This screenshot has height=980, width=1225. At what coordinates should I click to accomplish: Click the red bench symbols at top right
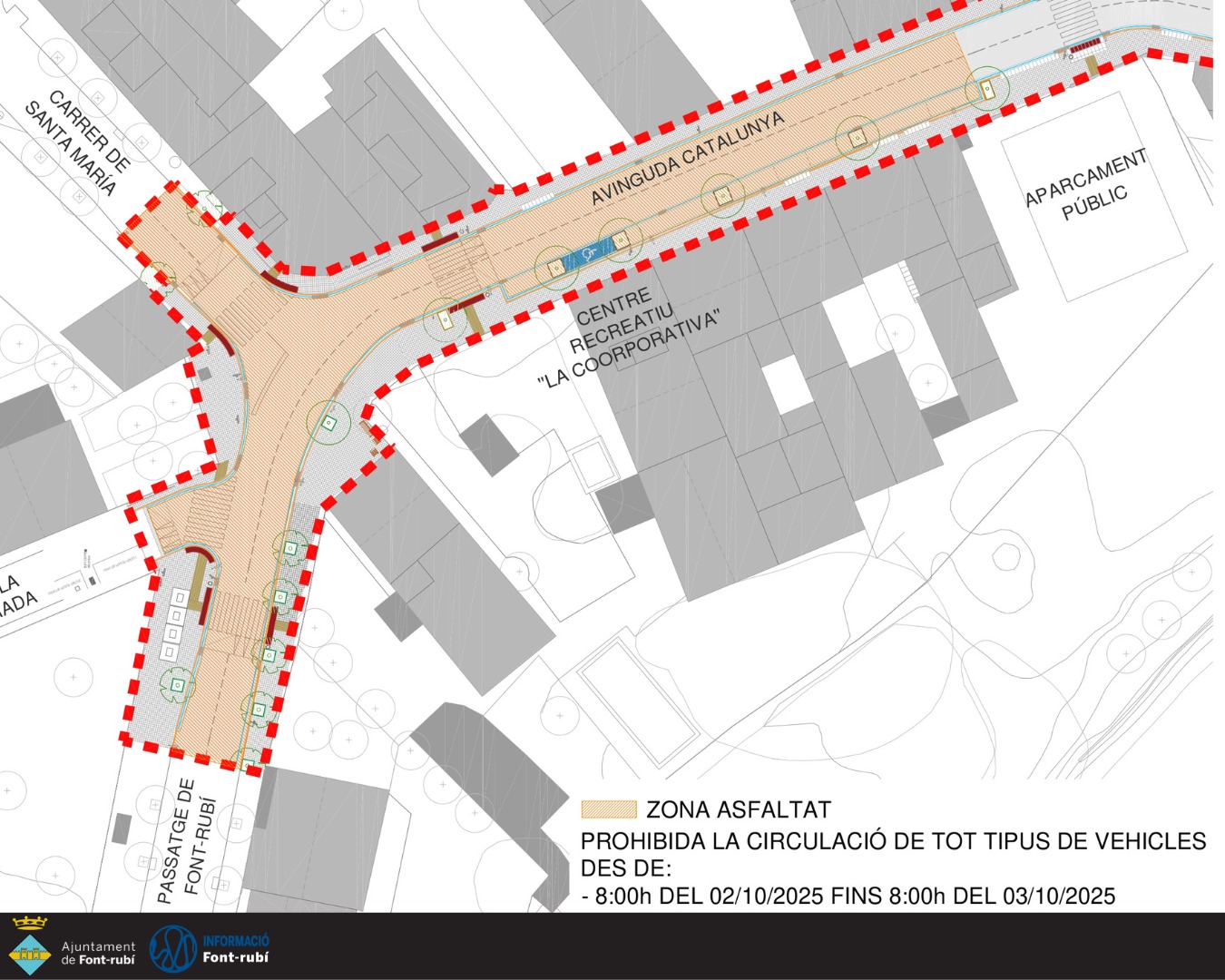pyautogui.click(x=1086, y=44)
